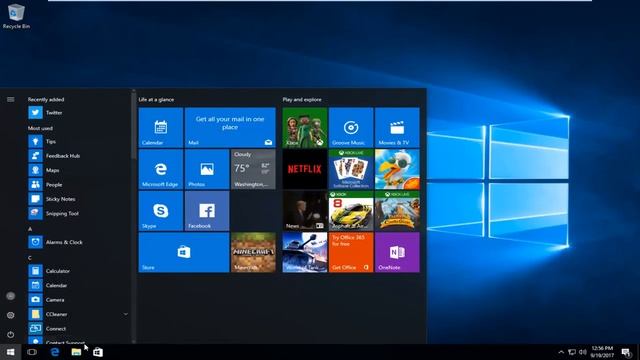640x360 pixels.
Task: Open the News tile
Action: click(305, 211)
